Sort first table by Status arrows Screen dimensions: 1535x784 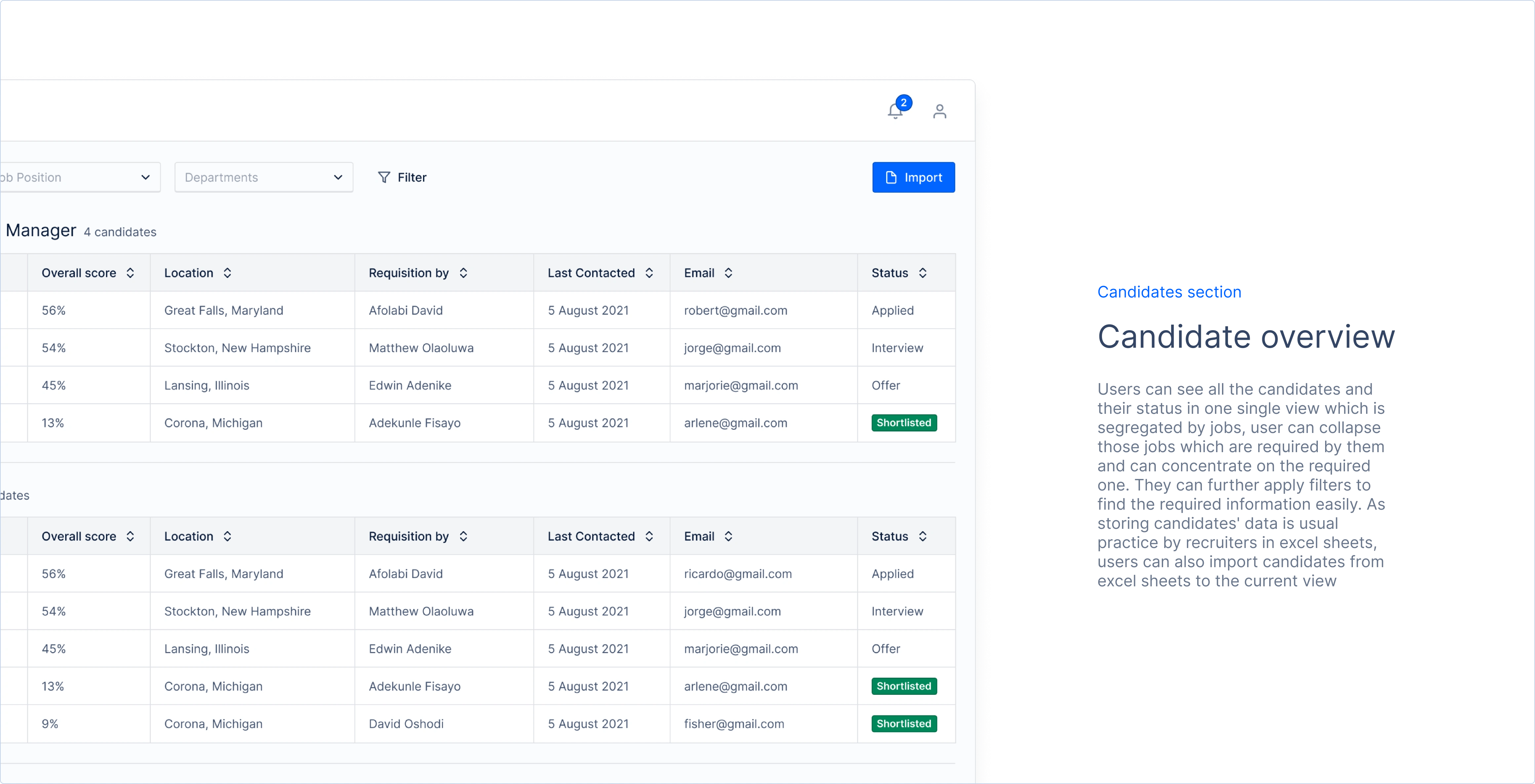923,273
